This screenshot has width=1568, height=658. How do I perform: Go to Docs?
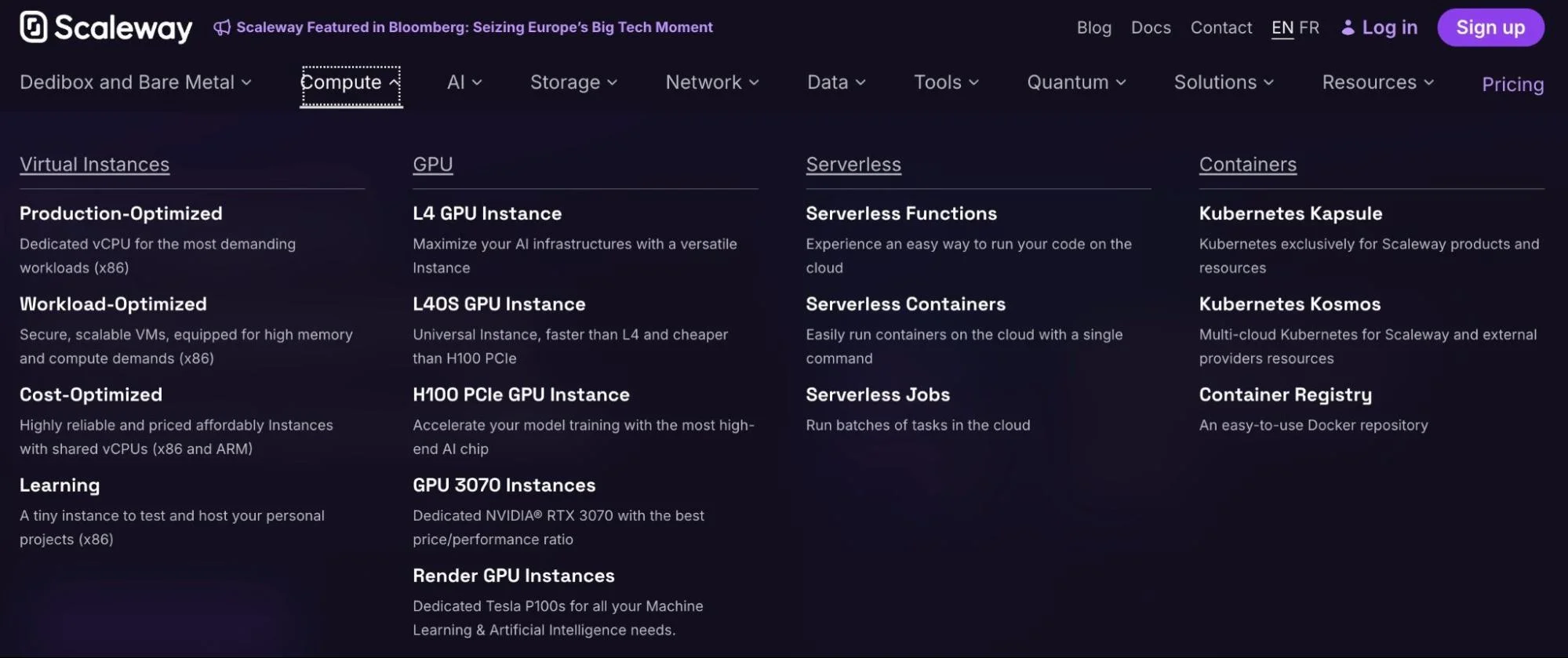tap(1151, 27)
